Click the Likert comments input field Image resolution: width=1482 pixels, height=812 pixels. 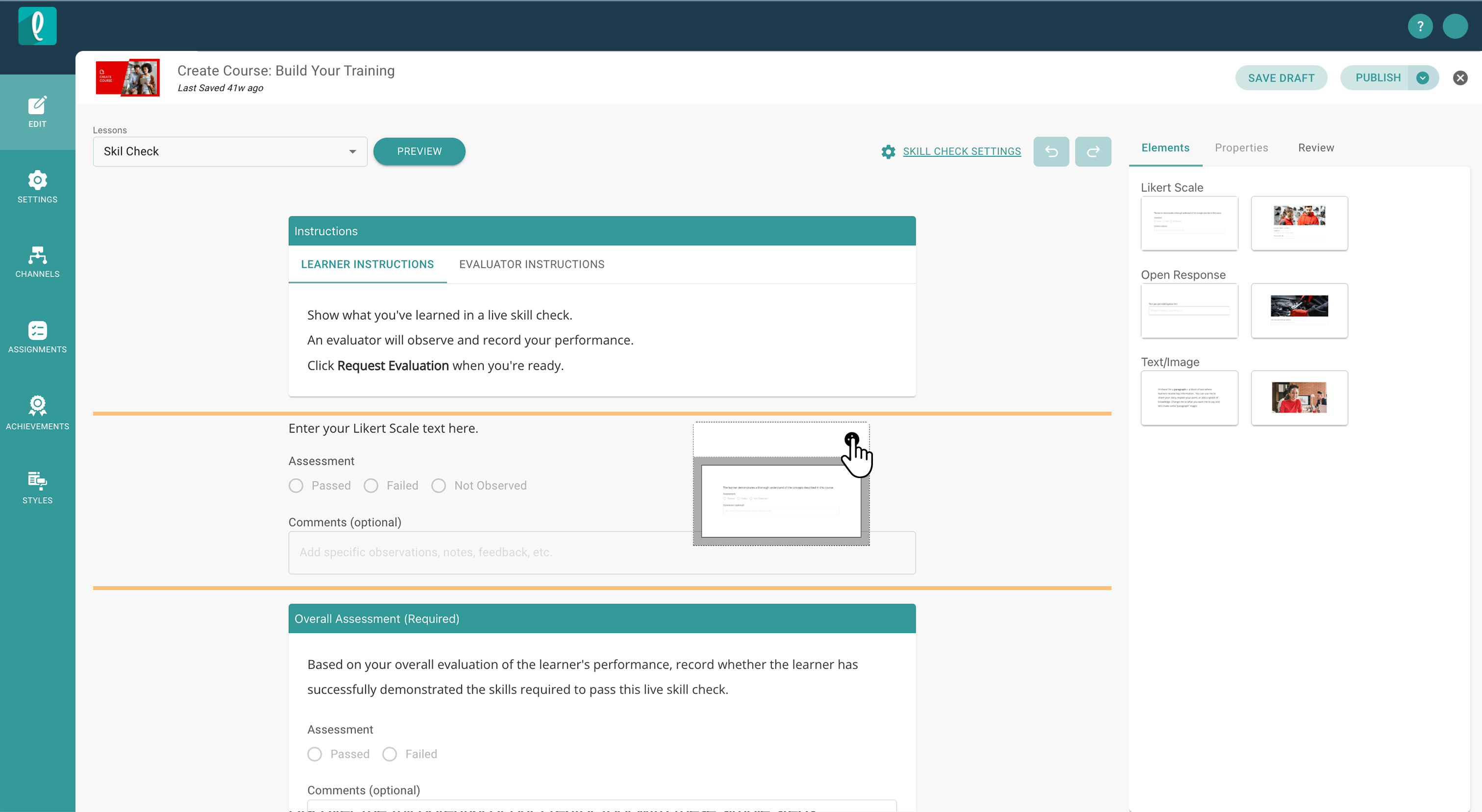coord(489,553)
